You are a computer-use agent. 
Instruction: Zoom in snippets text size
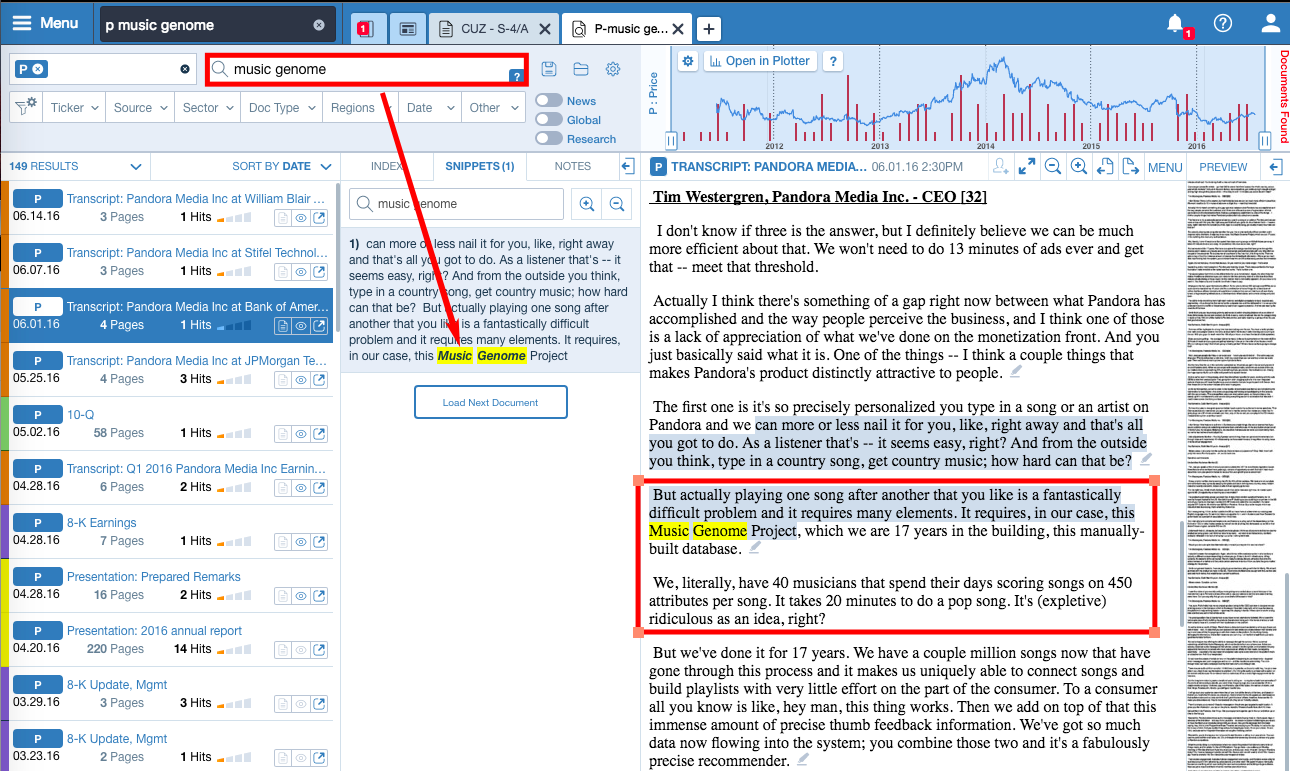coord(587,204)
